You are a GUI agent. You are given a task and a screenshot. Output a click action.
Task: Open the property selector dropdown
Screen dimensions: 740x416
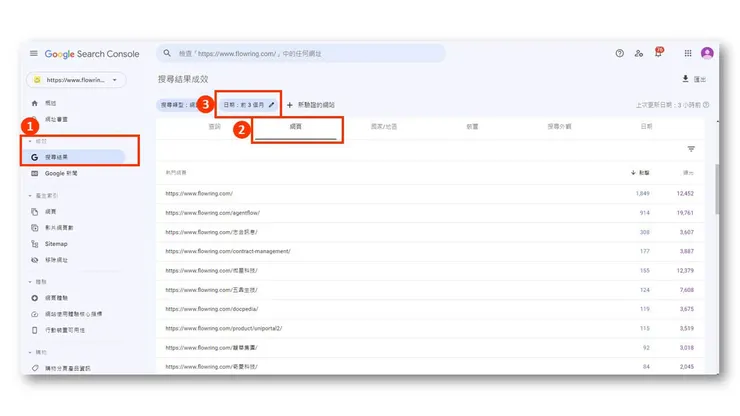click(x=76, y=80)
